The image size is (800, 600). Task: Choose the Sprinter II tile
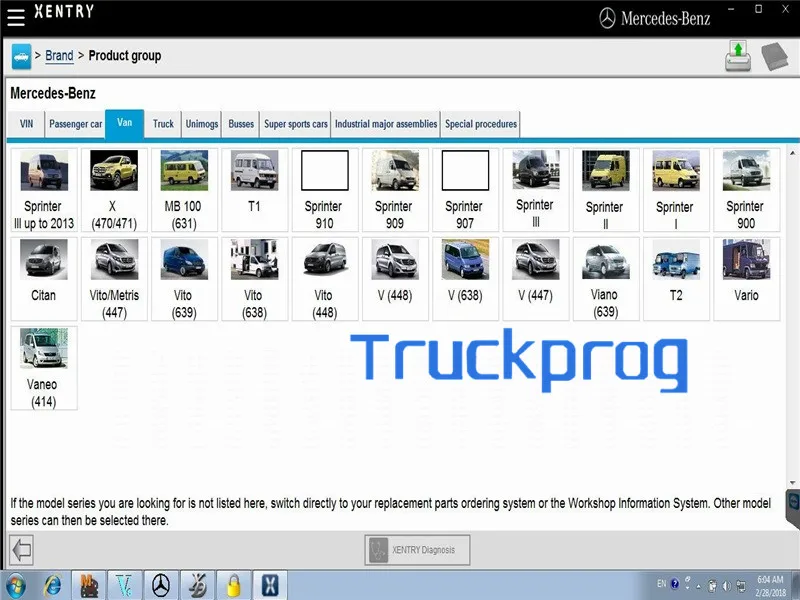(x=606, y=190)
